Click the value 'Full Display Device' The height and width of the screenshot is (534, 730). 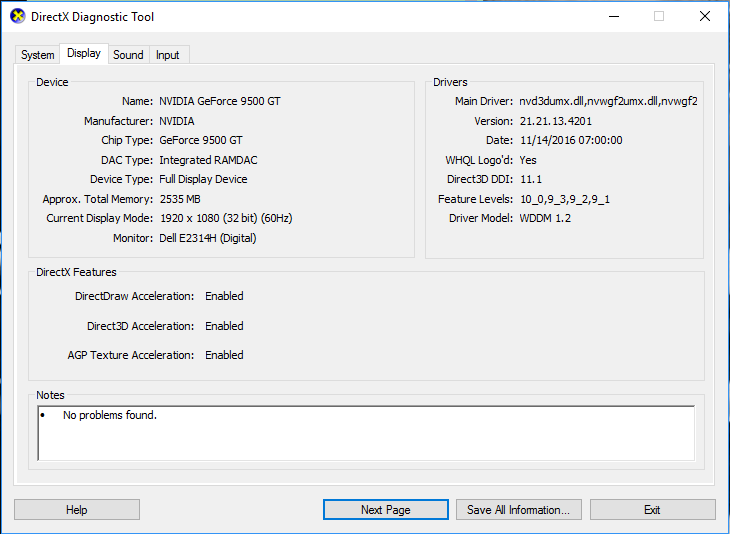[x=203, y=179]
